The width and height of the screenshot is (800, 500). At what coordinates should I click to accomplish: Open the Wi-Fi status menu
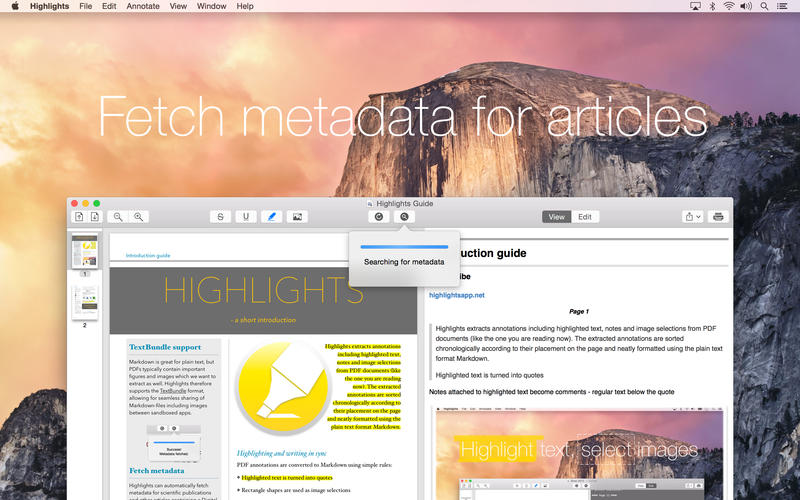click(x=729, y=6)
